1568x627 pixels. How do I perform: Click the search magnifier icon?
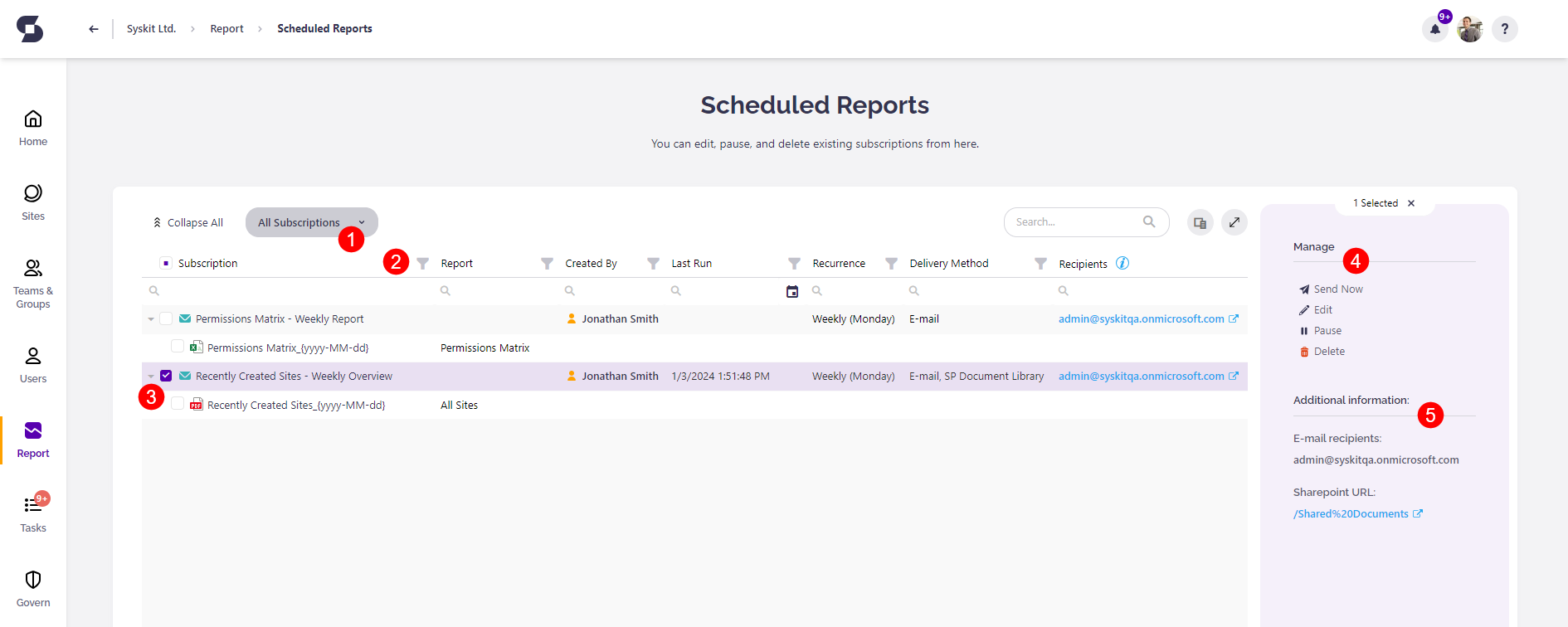[x=1149, y=221]
